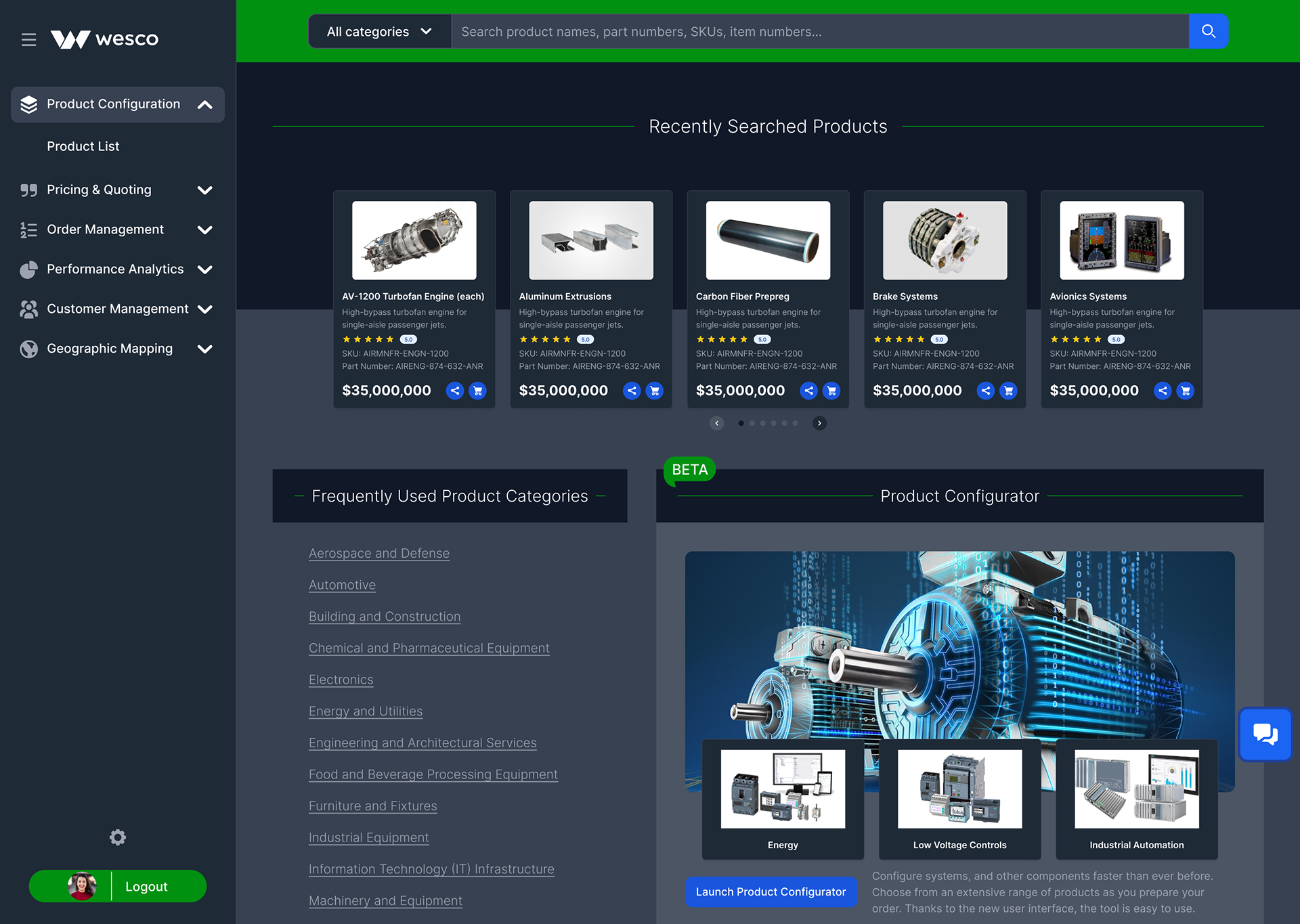
Task: Open Electronics category link
Action: coord(341,680)
